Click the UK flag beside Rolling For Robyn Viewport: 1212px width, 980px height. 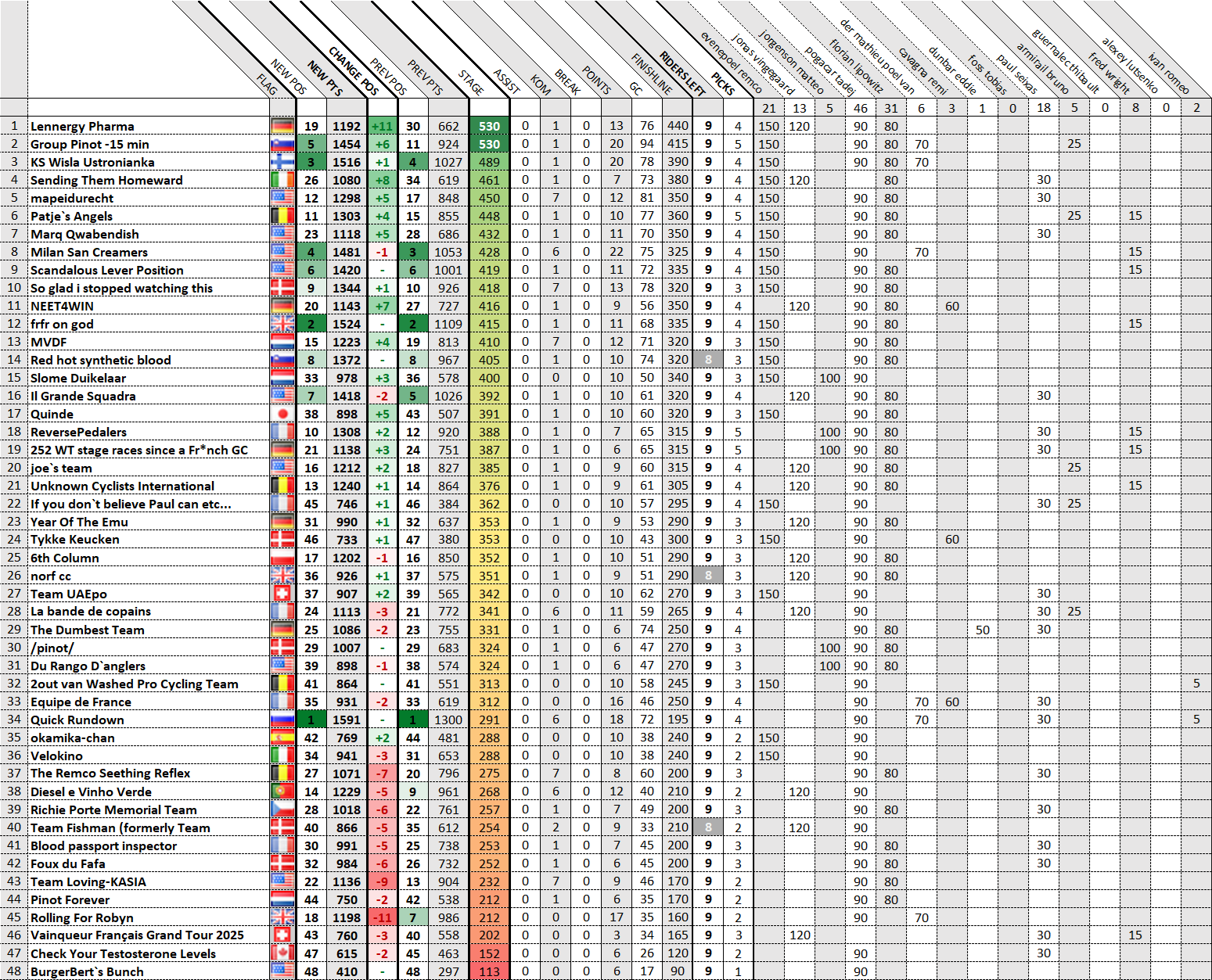pyautogui.click(x=282, y=917)
